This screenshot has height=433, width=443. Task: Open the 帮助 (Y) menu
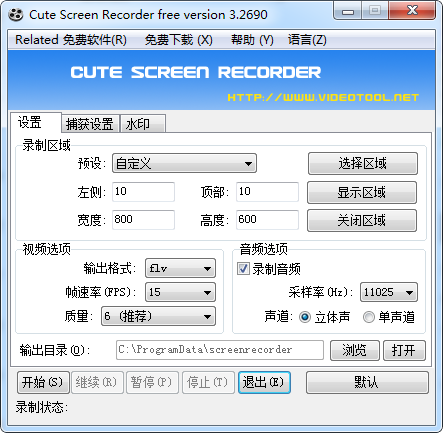pyautogui.click(x=252, y=40)
